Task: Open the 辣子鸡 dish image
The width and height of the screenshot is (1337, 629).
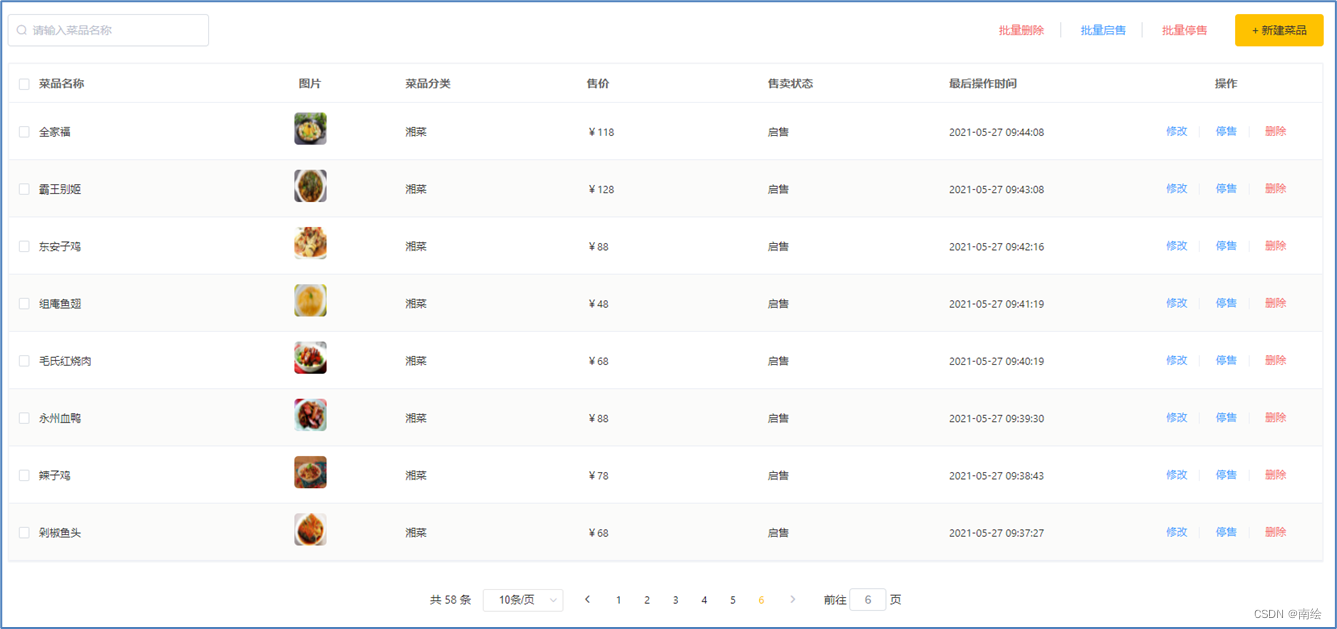Action: click(310, 472)
